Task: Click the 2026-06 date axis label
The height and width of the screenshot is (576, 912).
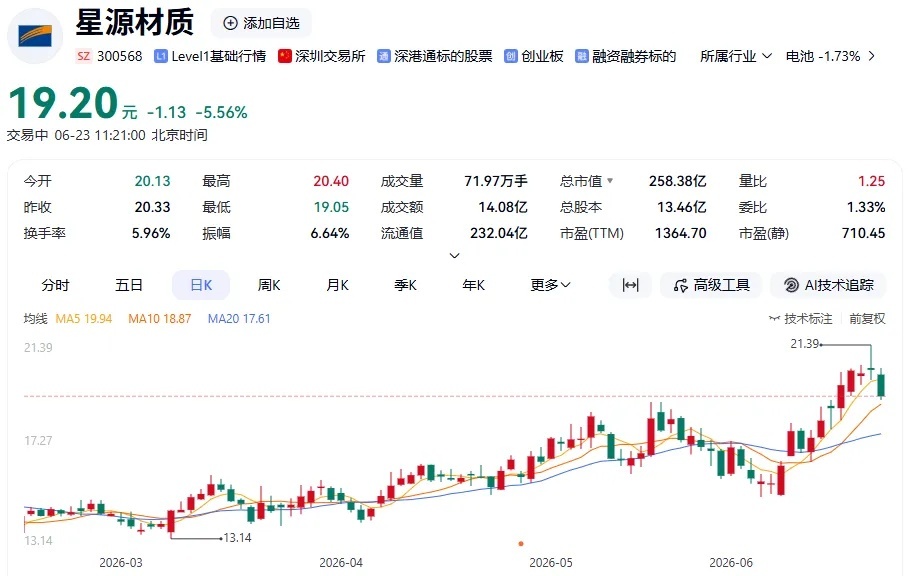Action: tap(731, 563)
